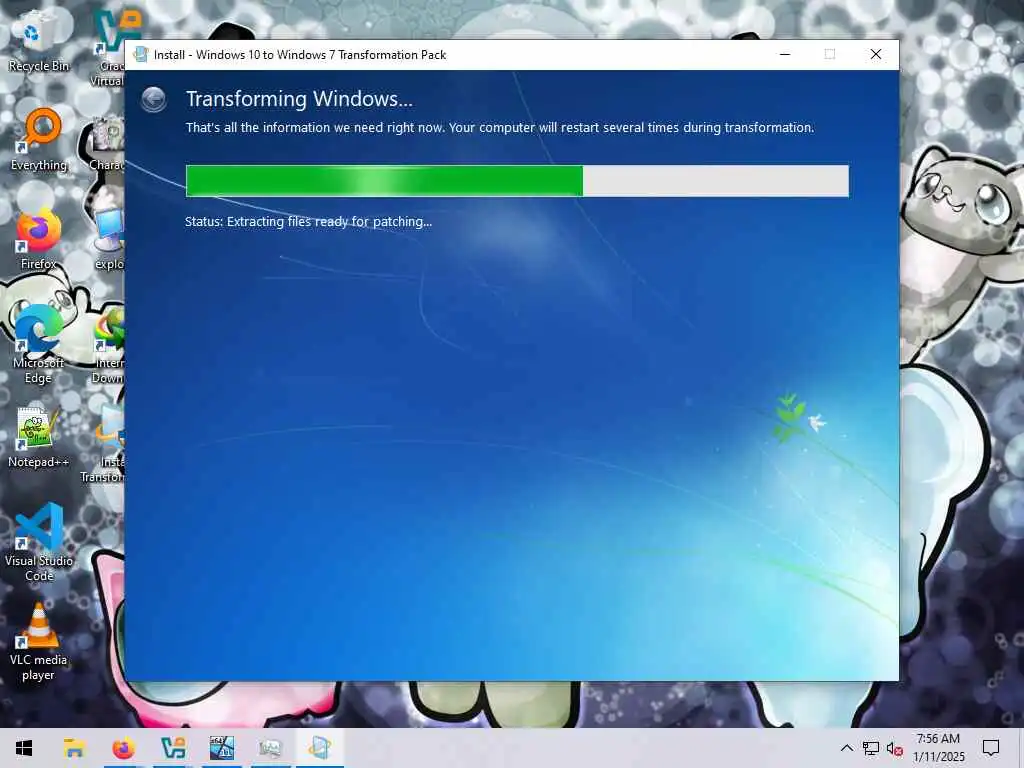1024x768 pixels.
Task: Select the VLC media player desktop shortcut
Action: [x=39, y=641]
